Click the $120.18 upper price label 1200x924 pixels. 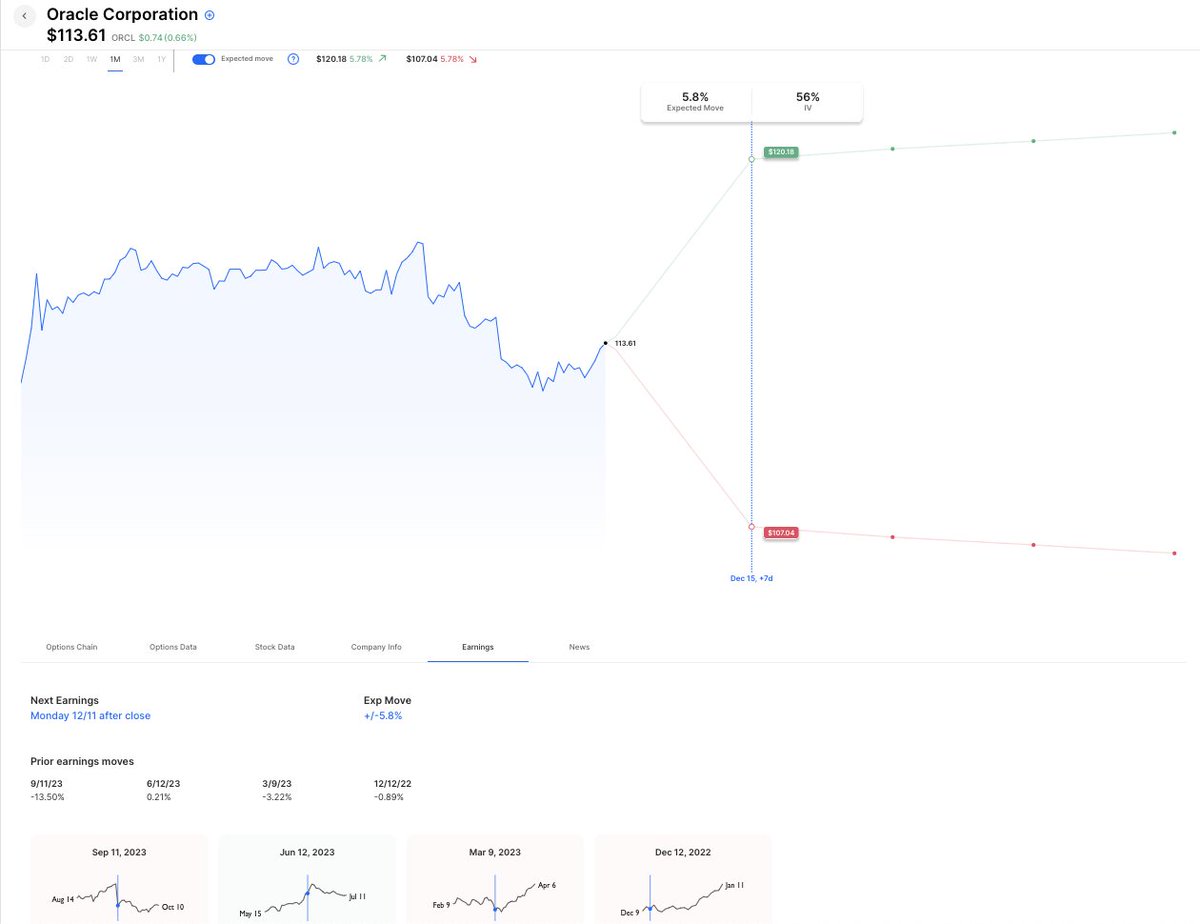[781, 152]
